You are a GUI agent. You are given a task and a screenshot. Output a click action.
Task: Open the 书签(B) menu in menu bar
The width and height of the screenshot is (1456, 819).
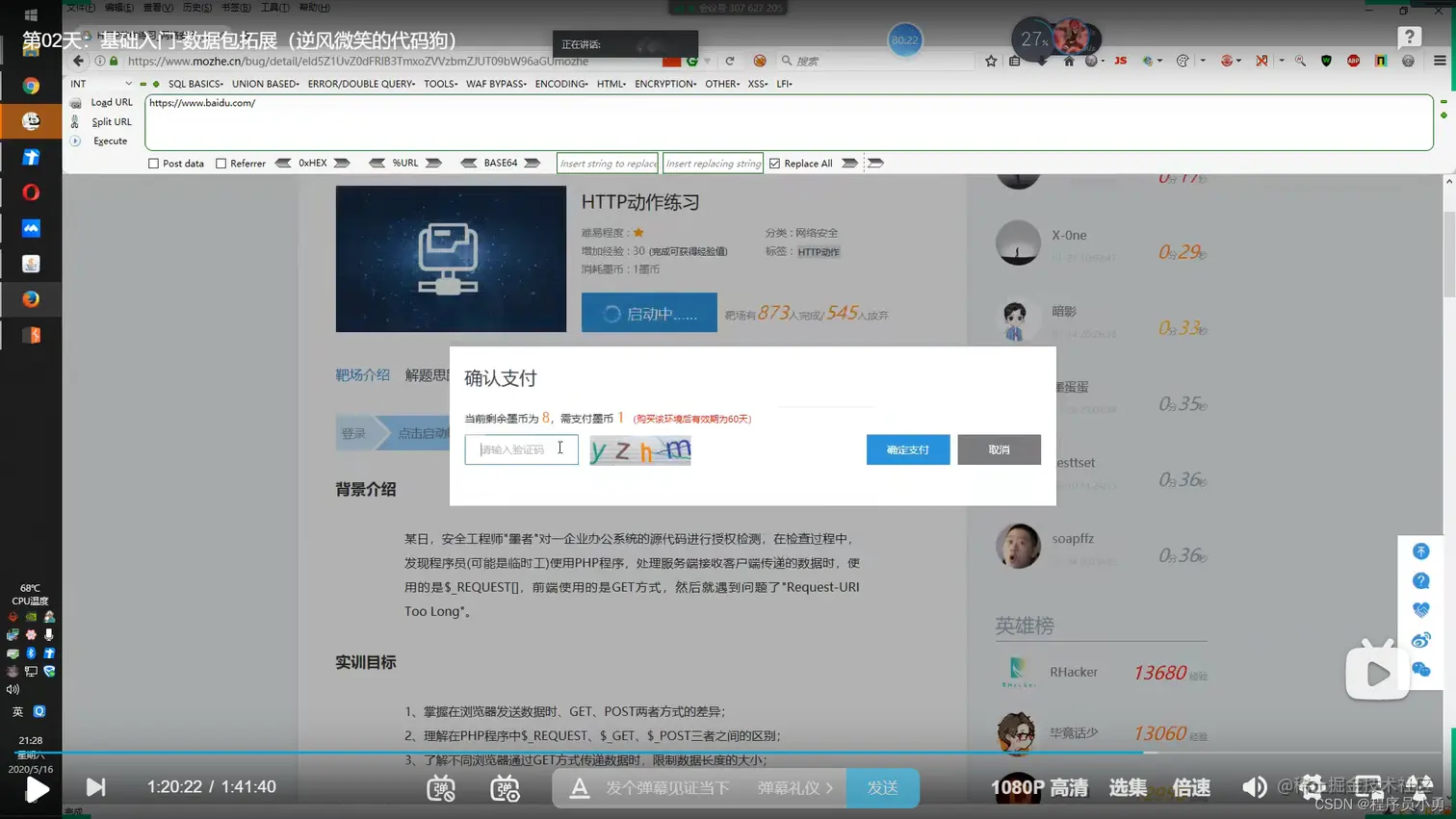[x=236, y=8]
